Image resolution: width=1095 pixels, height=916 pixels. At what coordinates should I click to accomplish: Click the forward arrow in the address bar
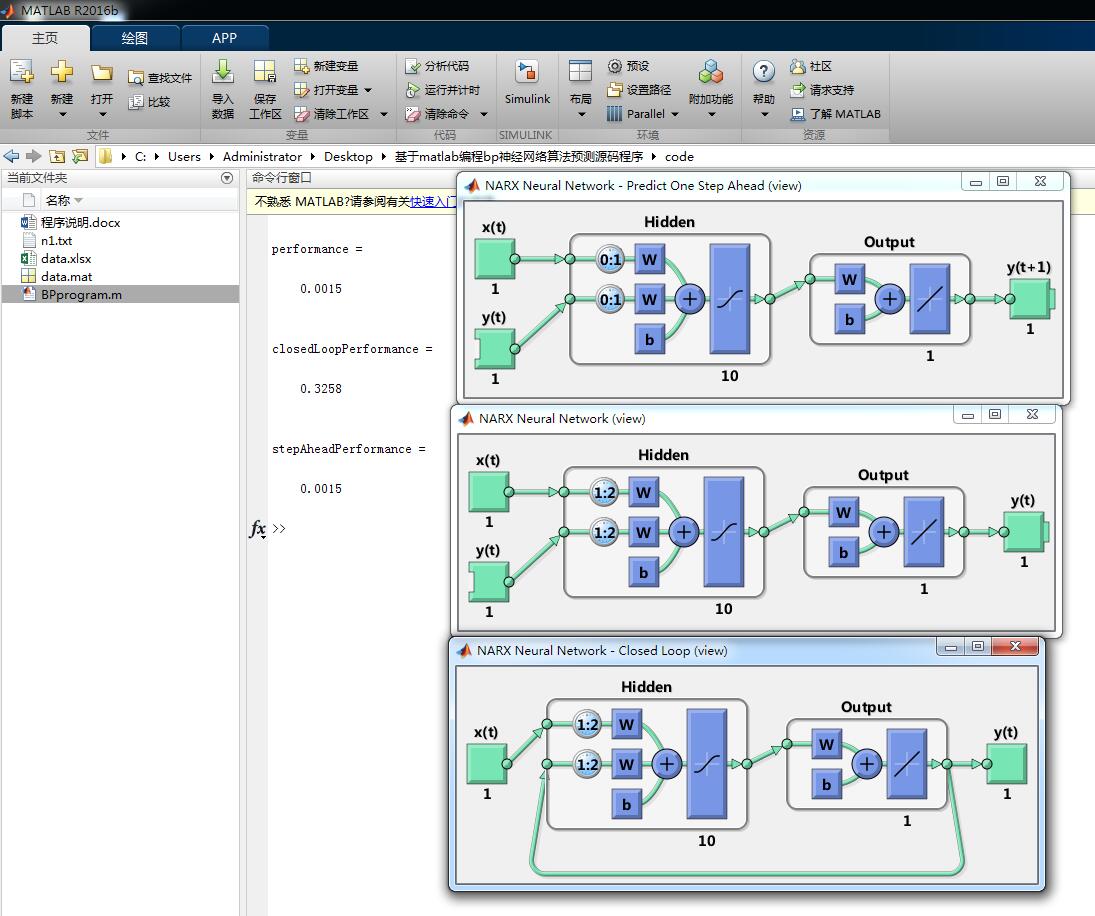(34, 156)
